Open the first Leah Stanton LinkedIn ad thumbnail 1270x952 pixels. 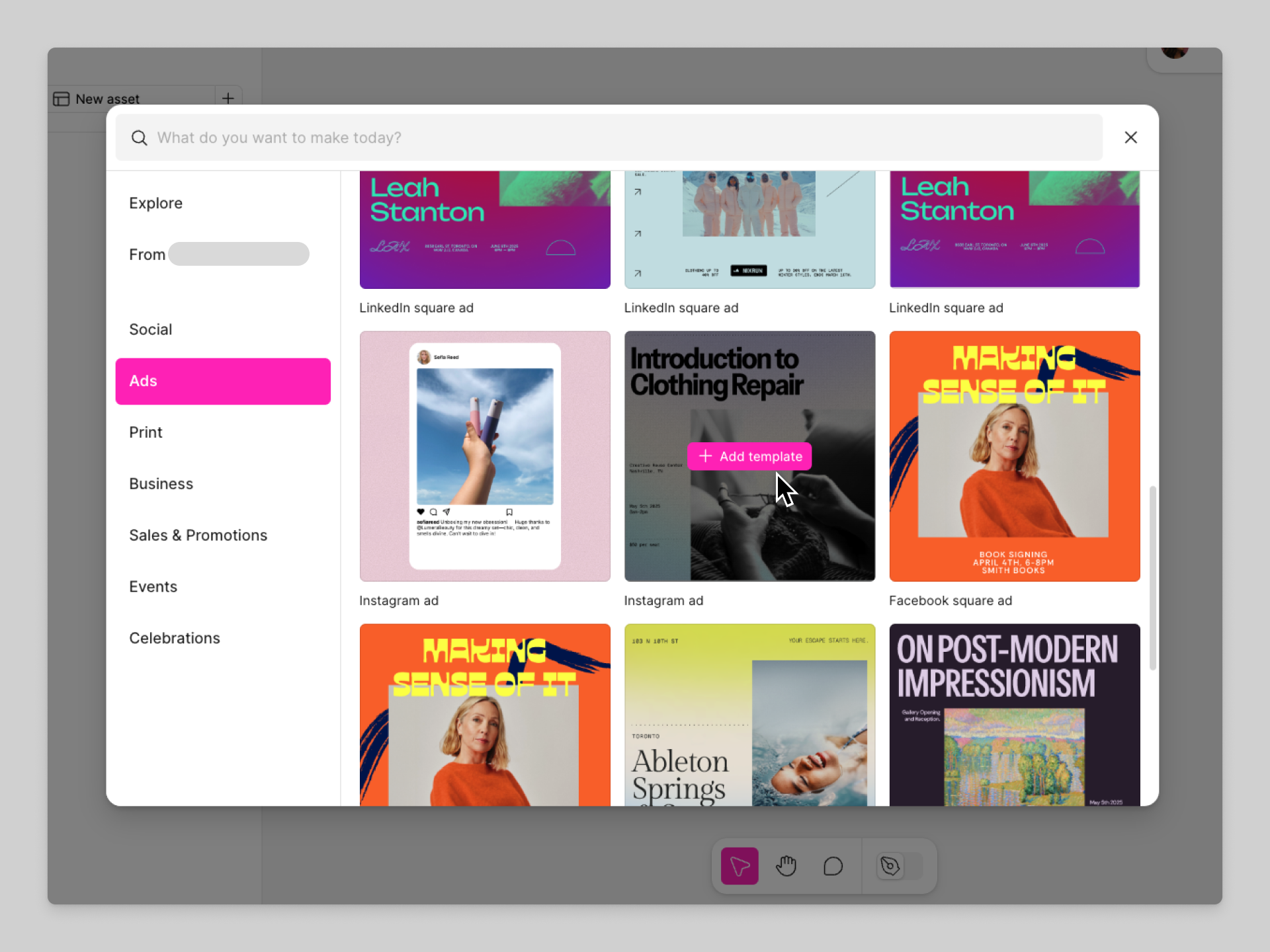[485, 229]
